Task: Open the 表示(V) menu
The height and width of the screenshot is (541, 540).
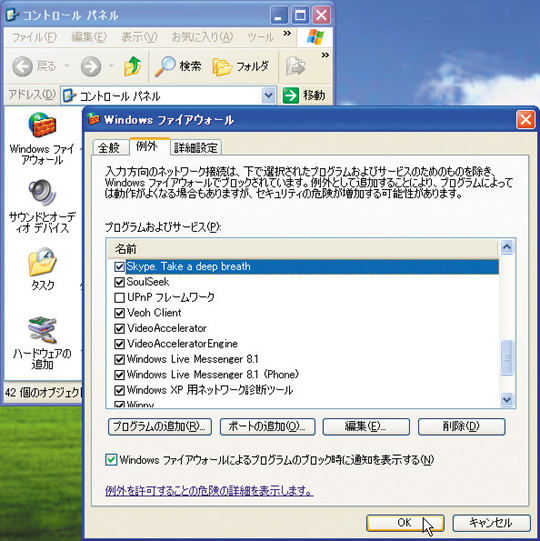Action: 139,37
